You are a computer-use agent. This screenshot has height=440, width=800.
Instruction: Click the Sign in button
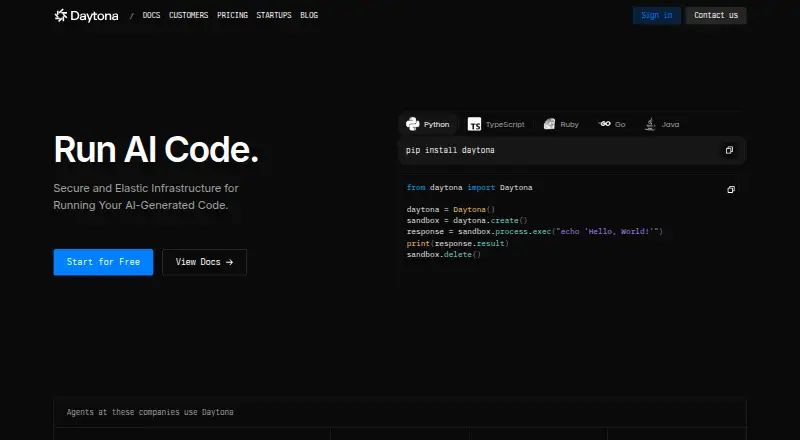(x=657, y=15)
